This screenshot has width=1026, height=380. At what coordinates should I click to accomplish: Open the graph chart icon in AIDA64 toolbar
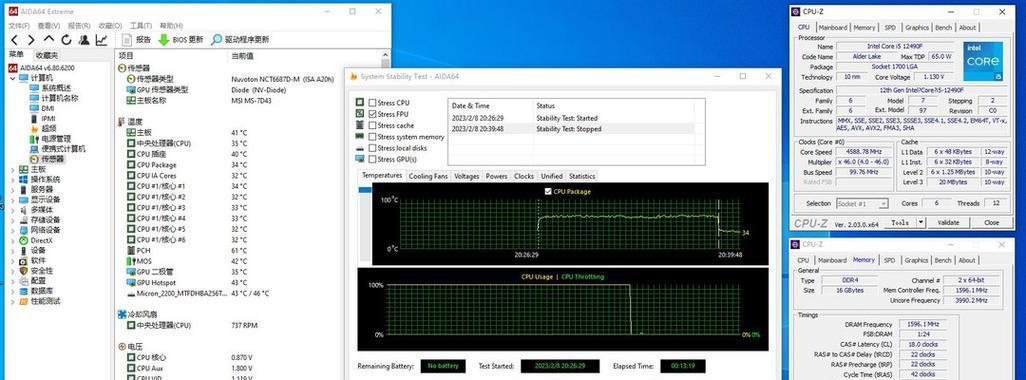pyautogui.click(x=101, y=40)
